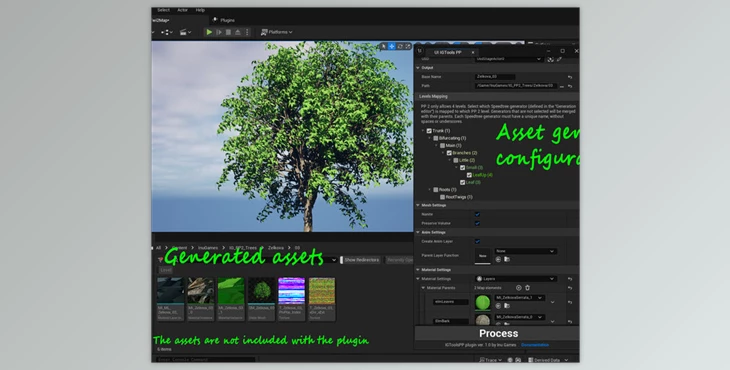Image resolution: width=730 pixels, height=370 pixels.
Task: Open the Help menu
Action: click(200, 10)
